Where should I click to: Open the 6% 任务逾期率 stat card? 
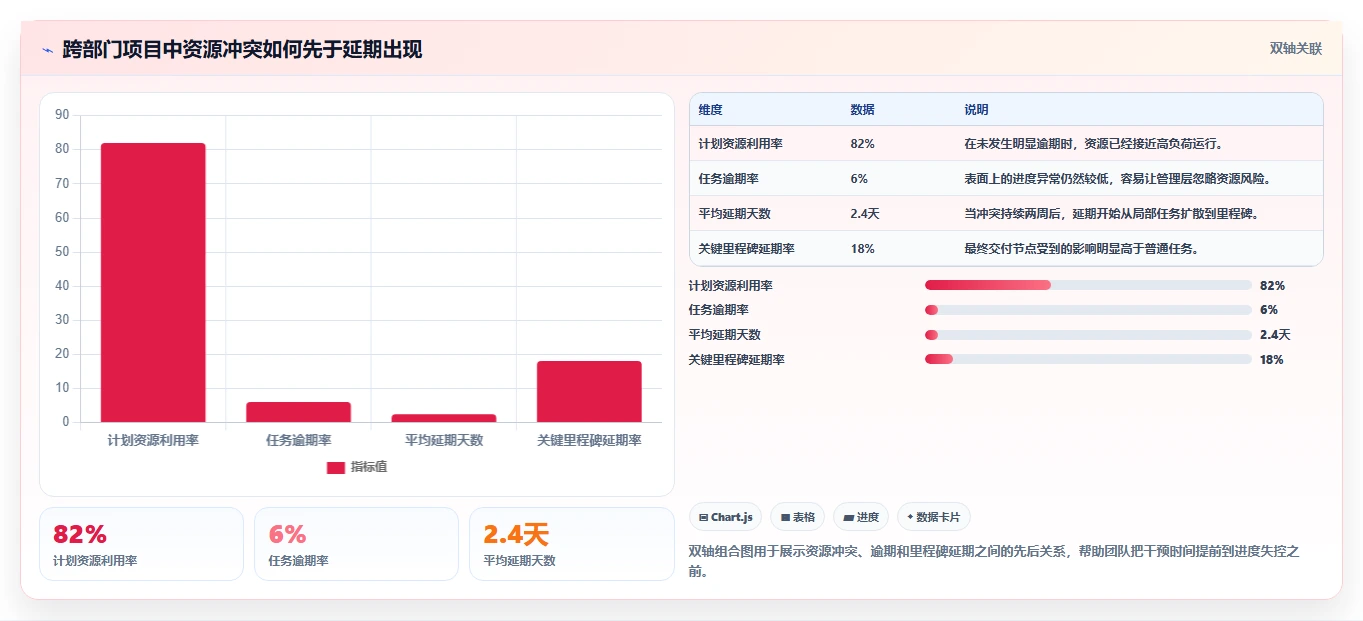click(356, 544)
